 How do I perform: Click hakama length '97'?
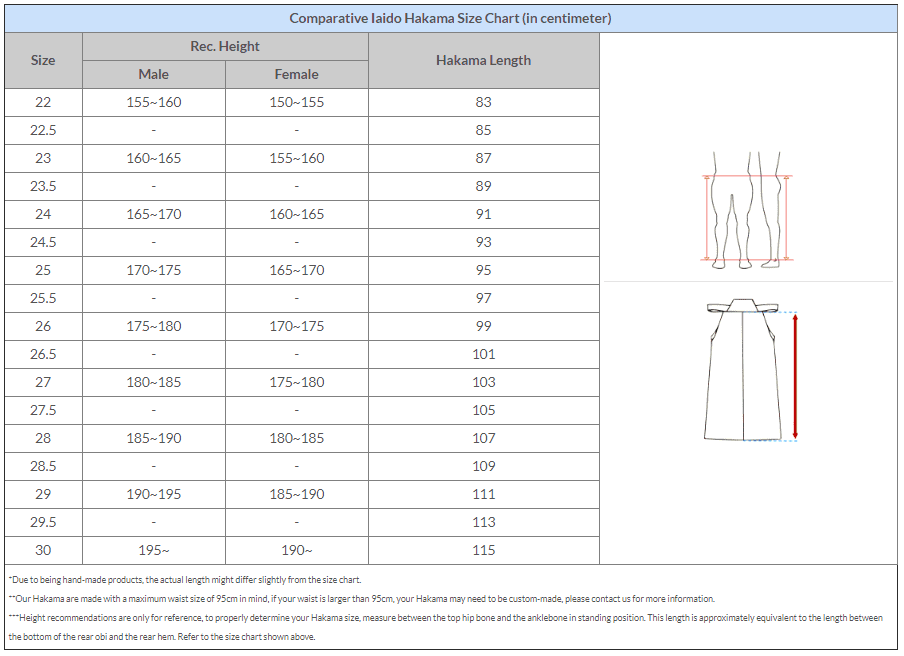(484, 299)
